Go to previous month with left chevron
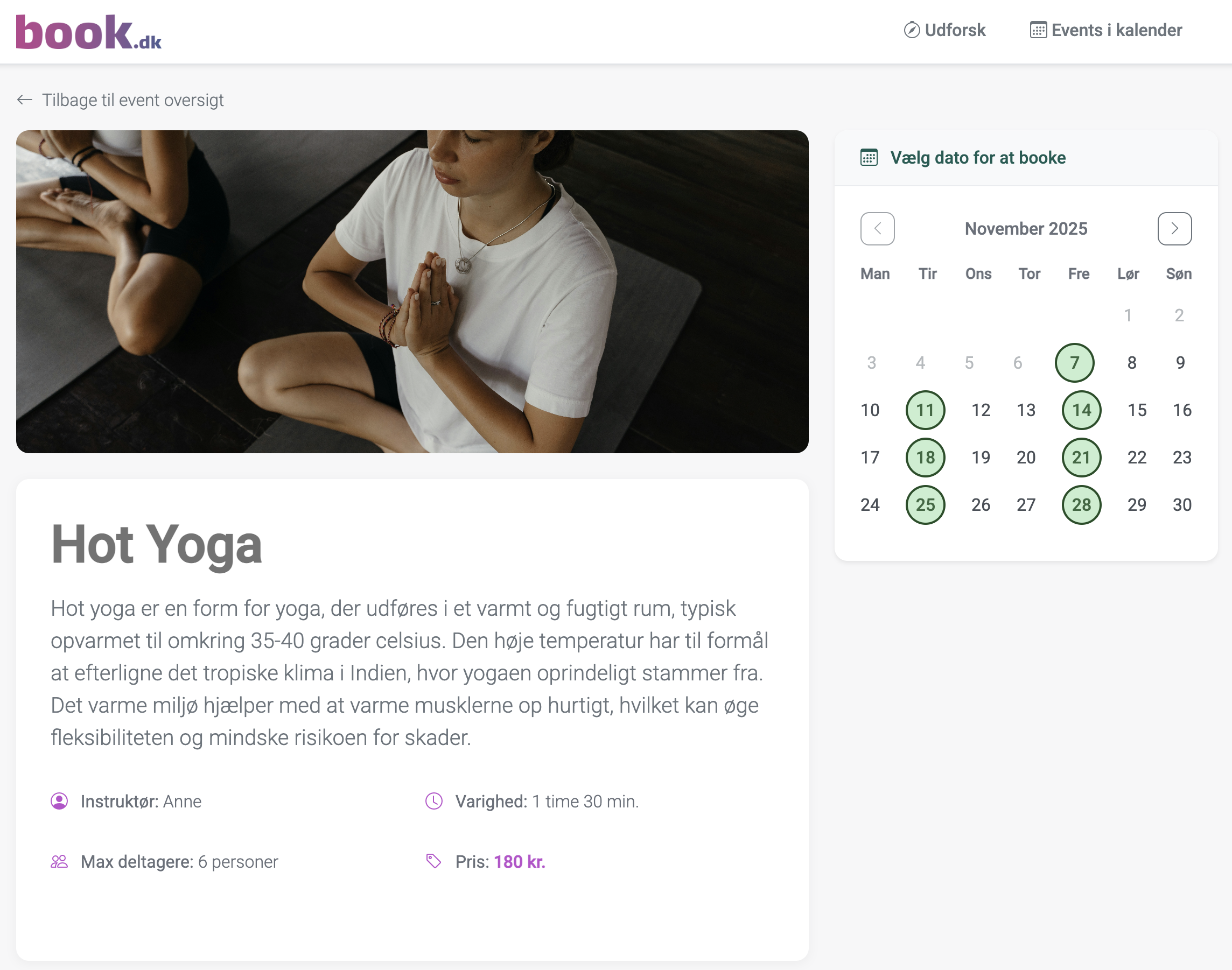 [x=877, y=228]
